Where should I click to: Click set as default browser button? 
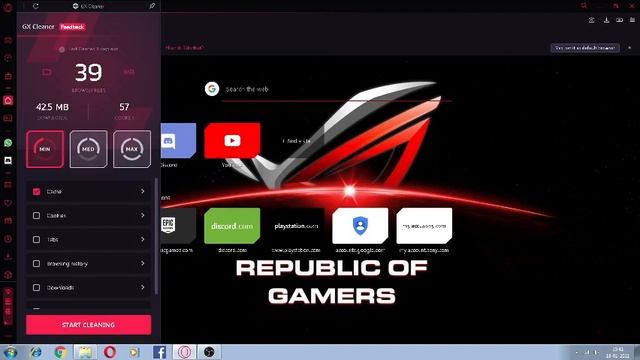click(585, 48)
